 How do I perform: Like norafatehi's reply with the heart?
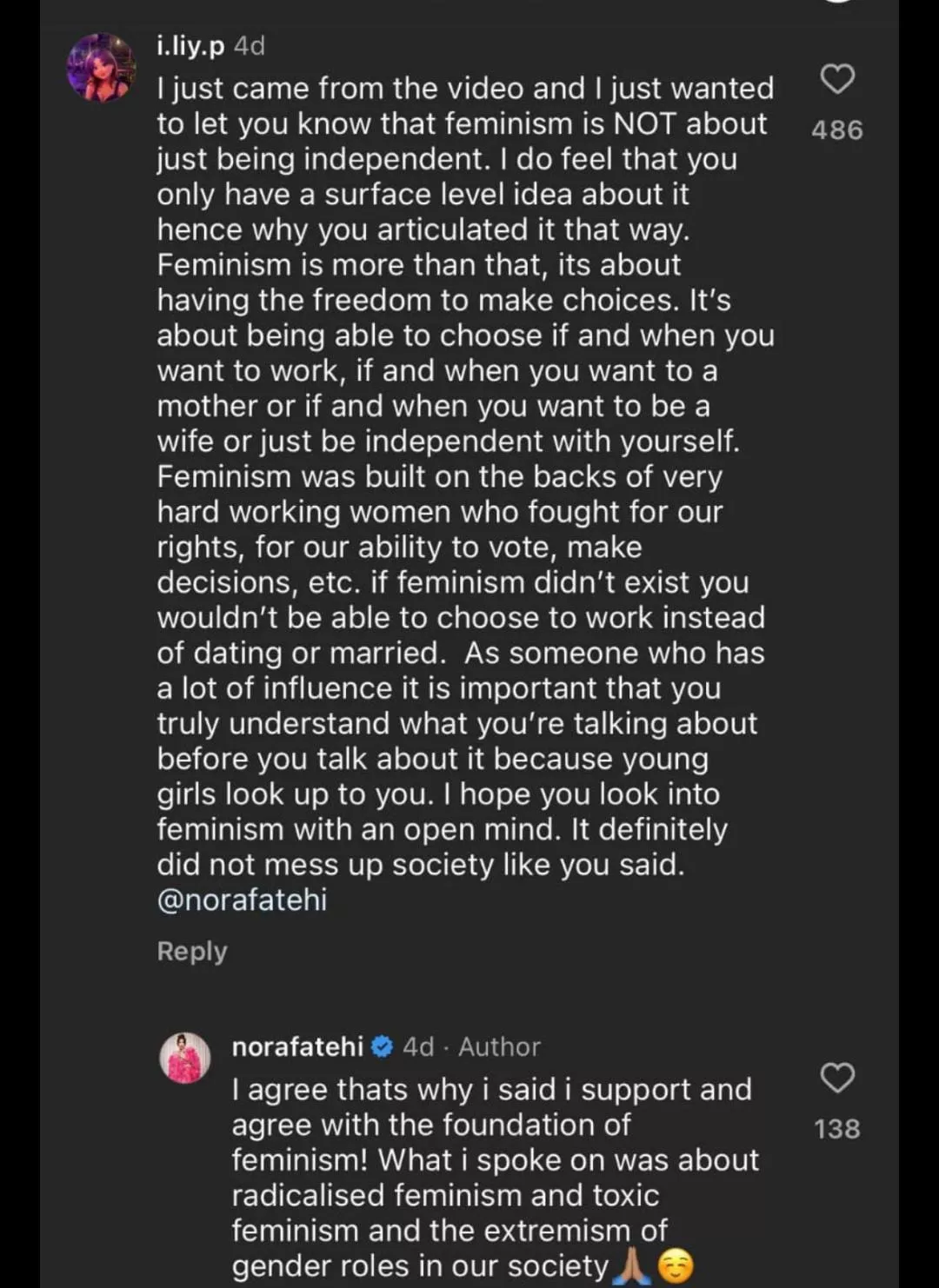[x=837, y=1078]
